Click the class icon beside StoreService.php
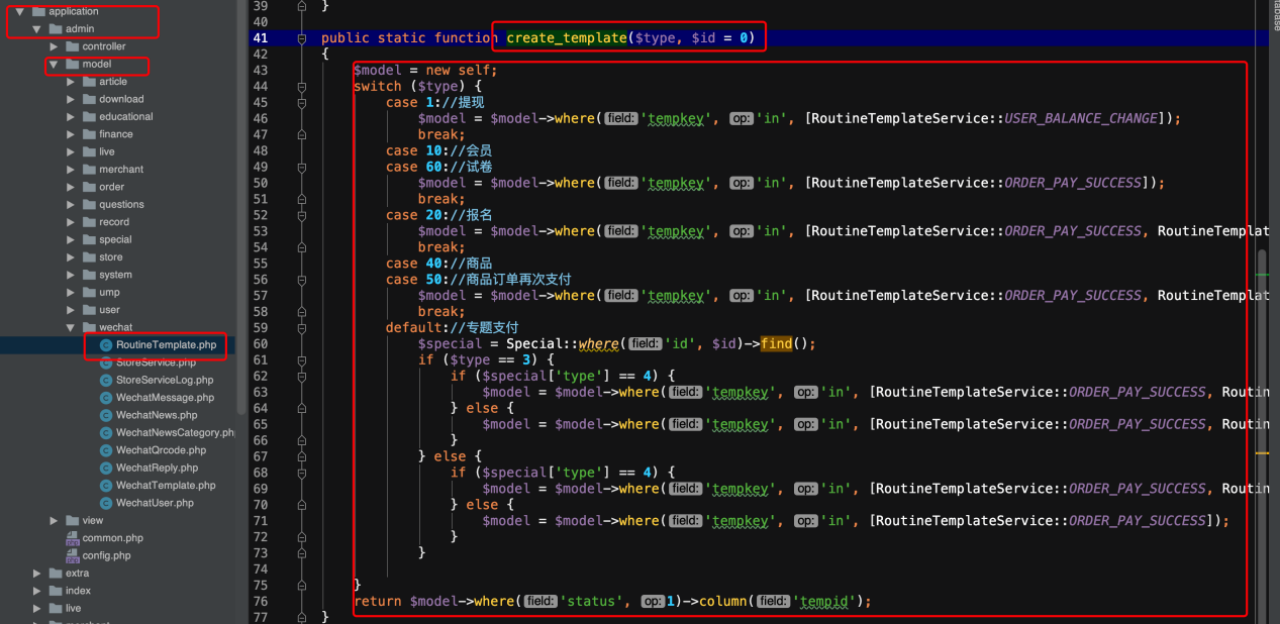 coord(107,363)
